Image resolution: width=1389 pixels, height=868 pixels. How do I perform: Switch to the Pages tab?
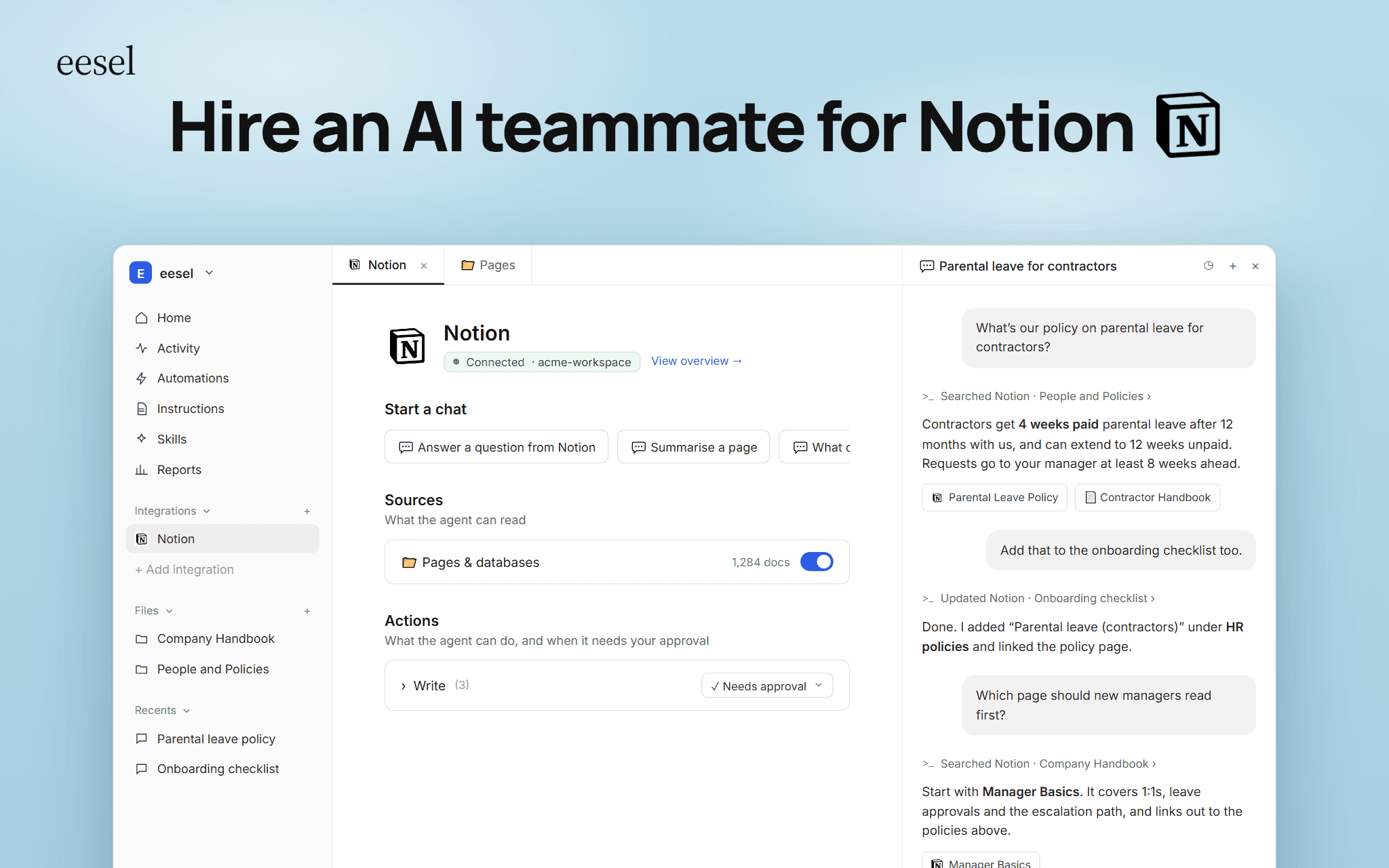(x=488, y=264)
